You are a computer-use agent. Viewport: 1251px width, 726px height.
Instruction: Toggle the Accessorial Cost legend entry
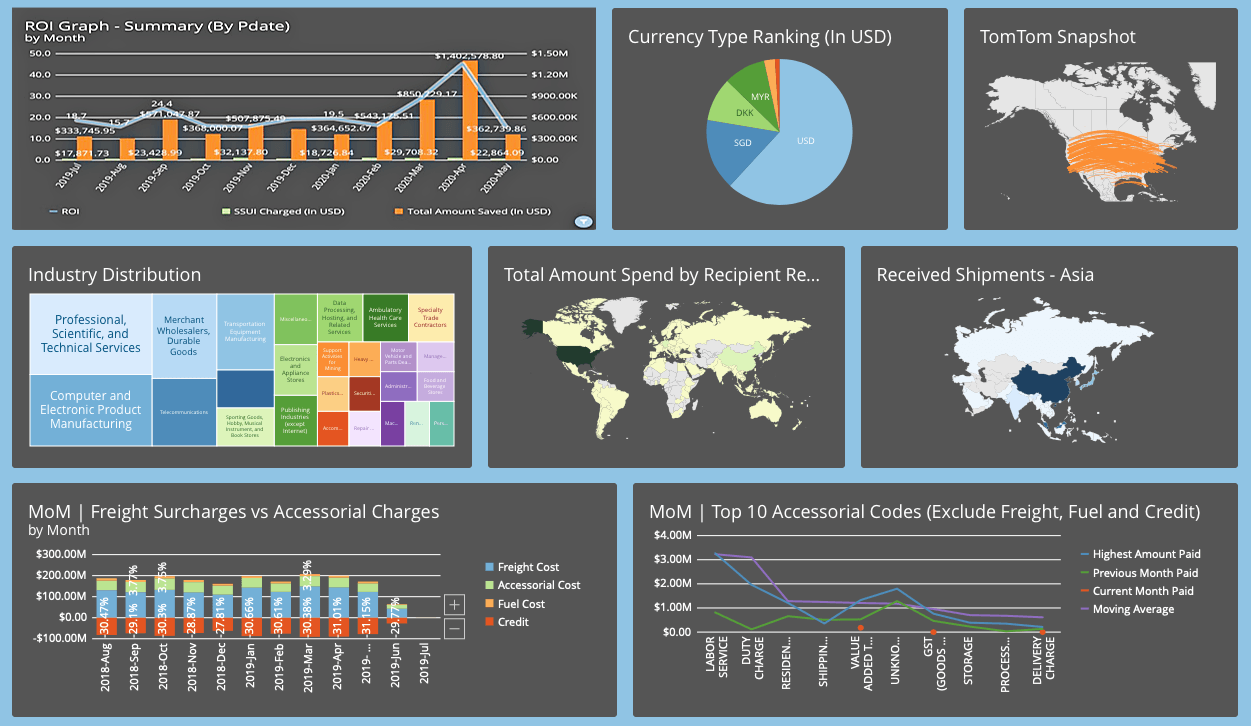coord(538,585)
